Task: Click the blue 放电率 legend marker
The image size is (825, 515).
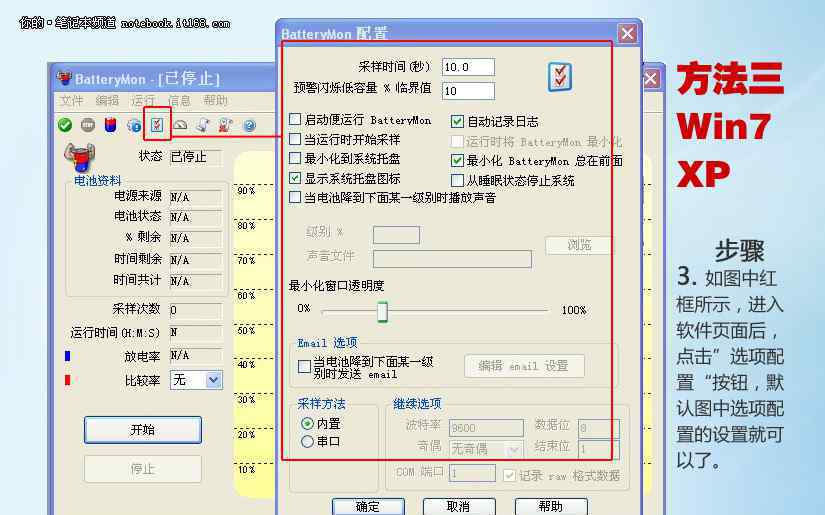Action: point(67,356)
